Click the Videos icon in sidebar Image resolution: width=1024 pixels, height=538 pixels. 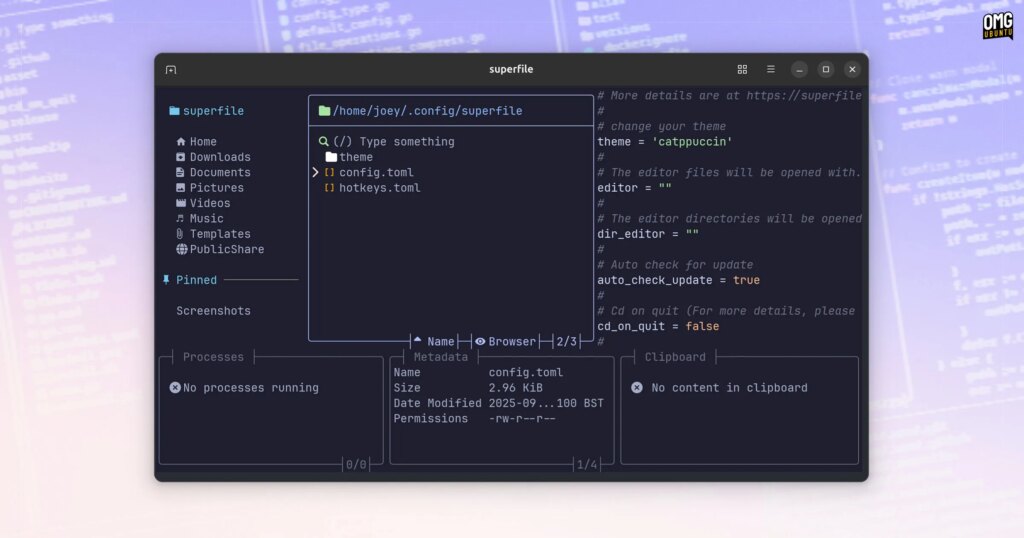click(x=181, y=203)
